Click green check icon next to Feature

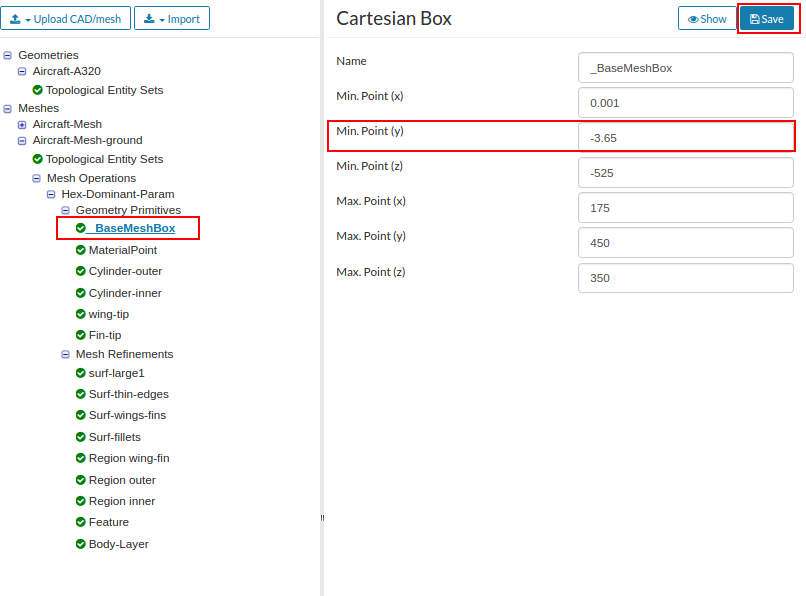click(81, 522)
